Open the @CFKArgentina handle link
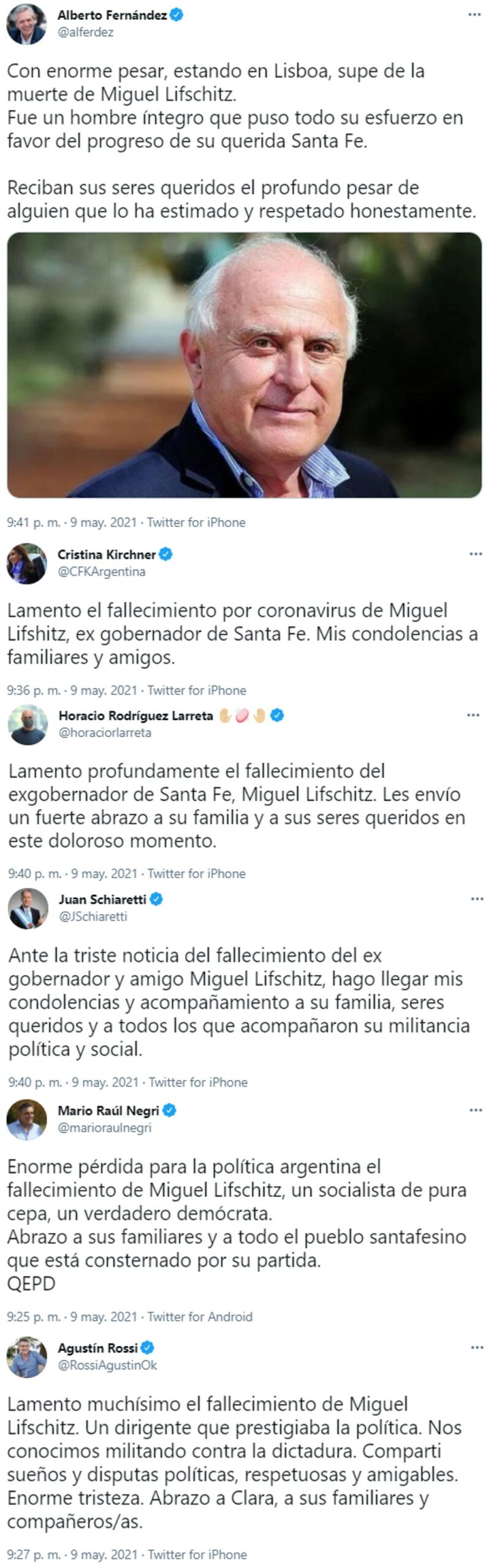The width and height of the screenshot is (491, 1568). point(102,572)
